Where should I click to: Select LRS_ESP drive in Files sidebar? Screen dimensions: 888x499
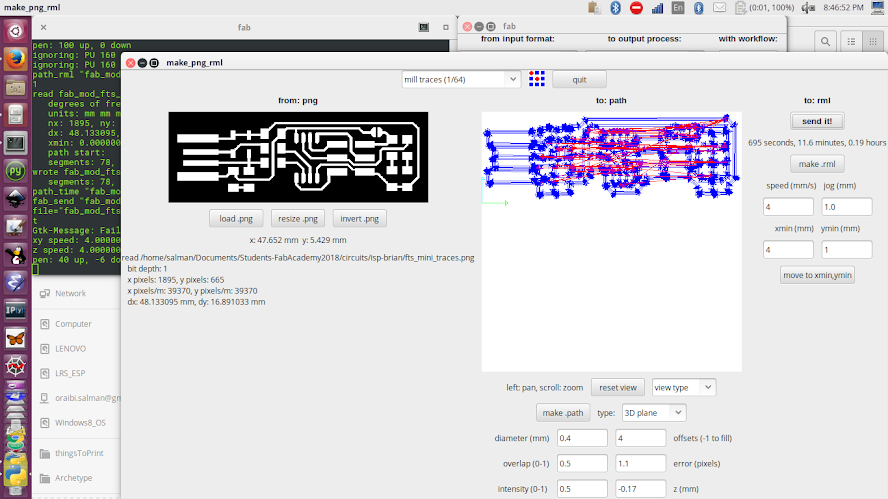tap(70, 373)
